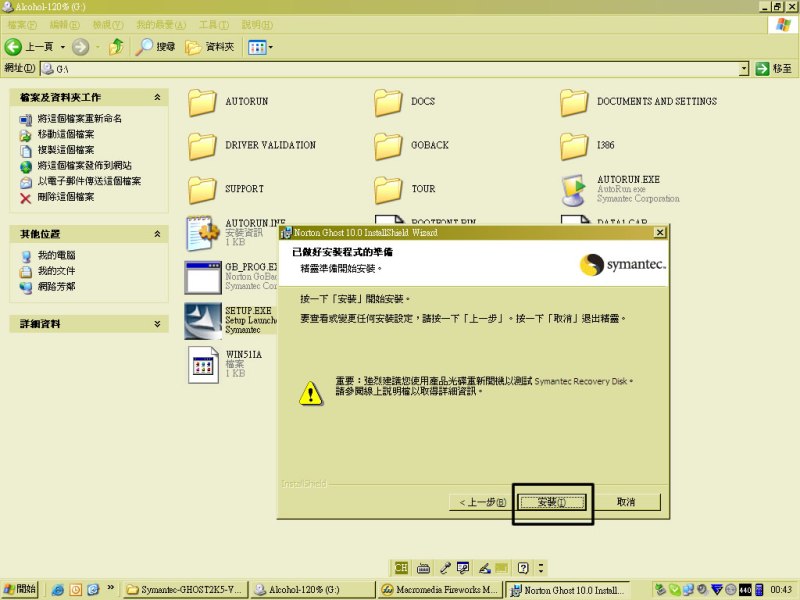This screenshot has width=800, height=600.
Task: Click the keyboard icon on the language bar
Action: tap(423, 568)
